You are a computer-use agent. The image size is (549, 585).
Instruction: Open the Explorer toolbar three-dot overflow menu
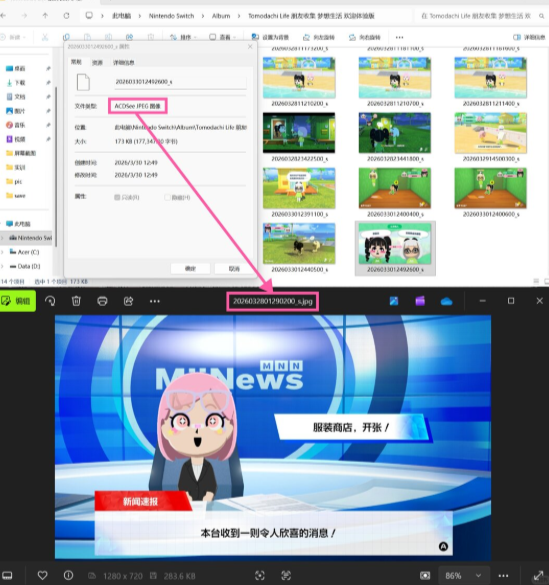pyautogui.click(x=399, y=37)
